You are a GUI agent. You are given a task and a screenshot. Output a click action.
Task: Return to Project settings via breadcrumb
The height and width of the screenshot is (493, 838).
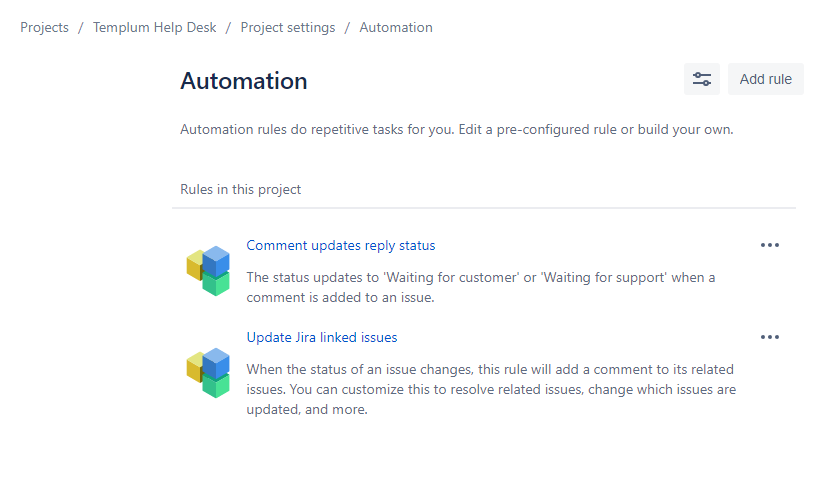point(288,27)
